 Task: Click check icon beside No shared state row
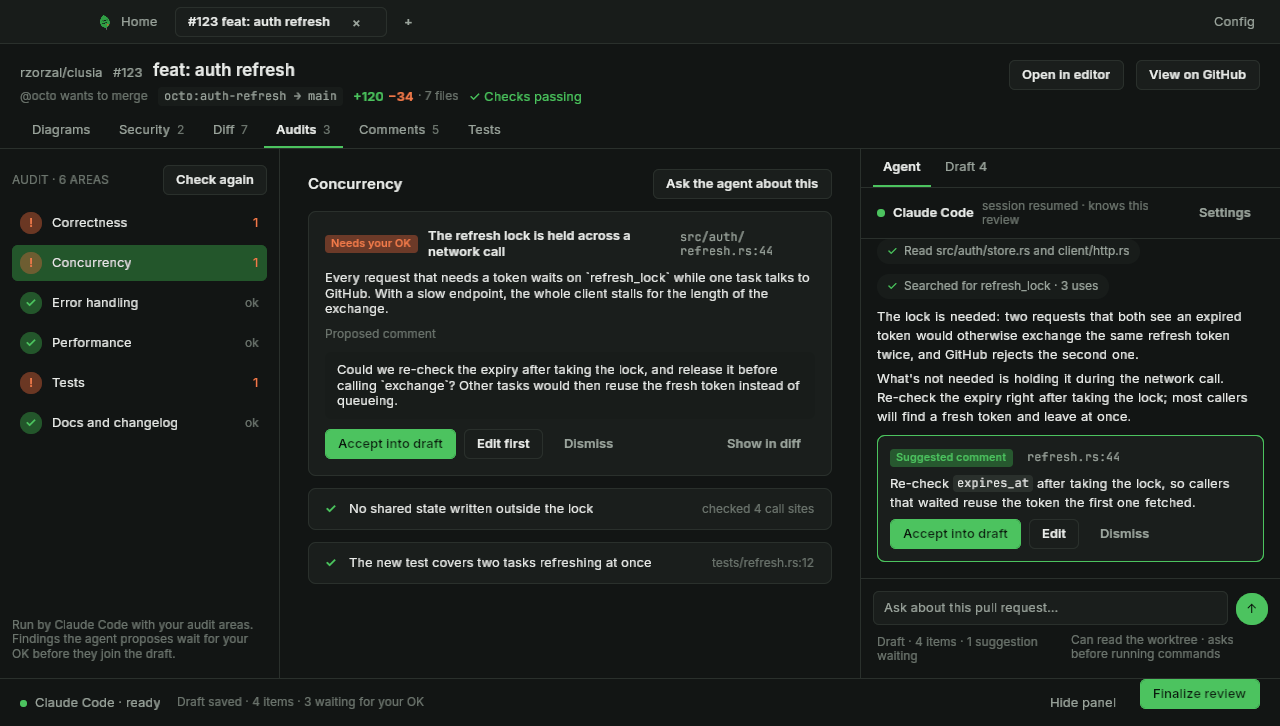331,509
